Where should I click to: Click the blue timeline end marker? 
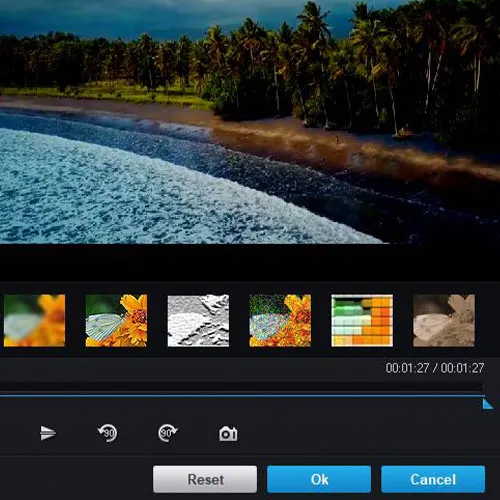(x=488, y=404)
